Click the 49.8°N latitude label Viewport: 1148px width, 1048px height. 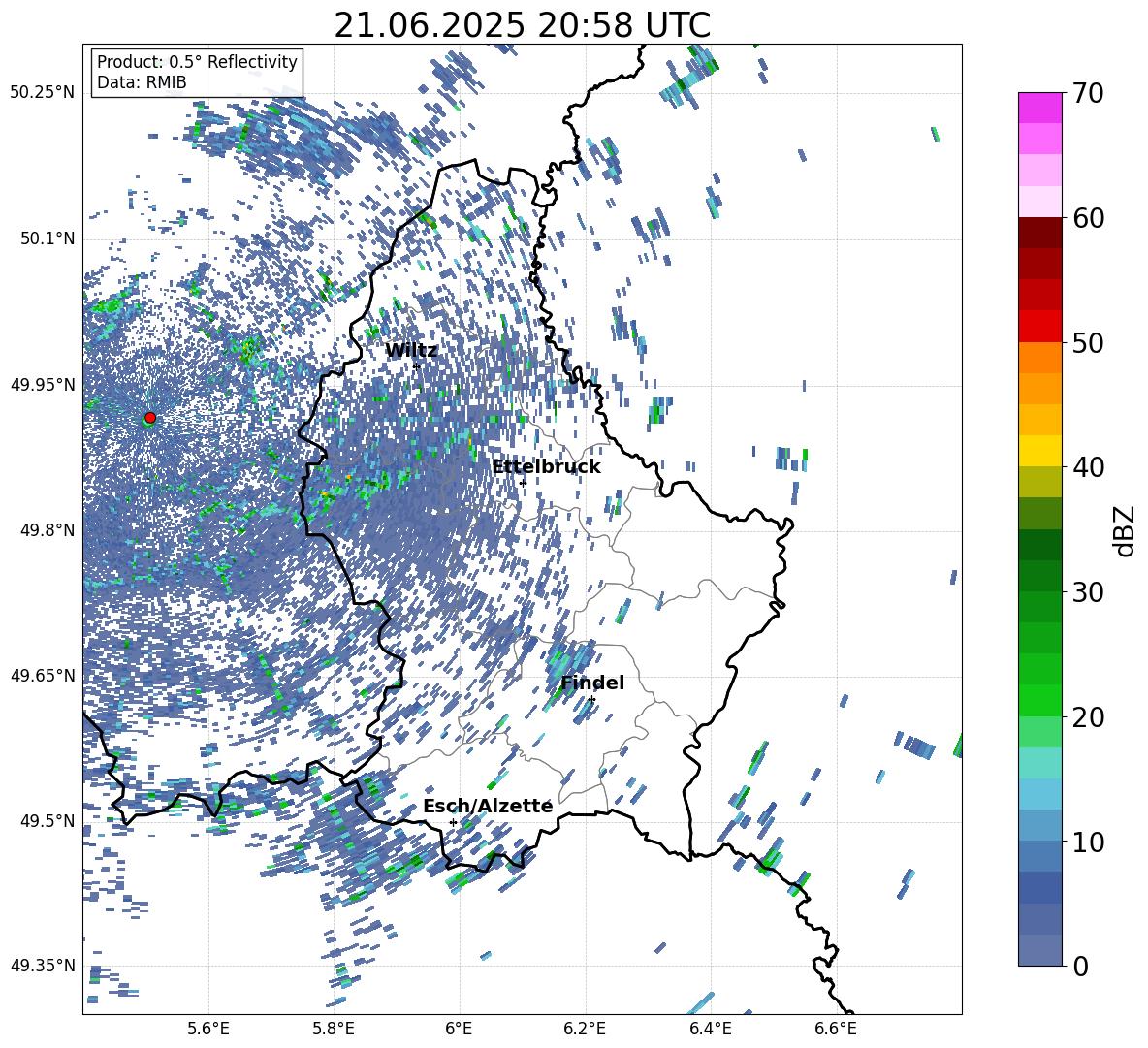(47, 530)
